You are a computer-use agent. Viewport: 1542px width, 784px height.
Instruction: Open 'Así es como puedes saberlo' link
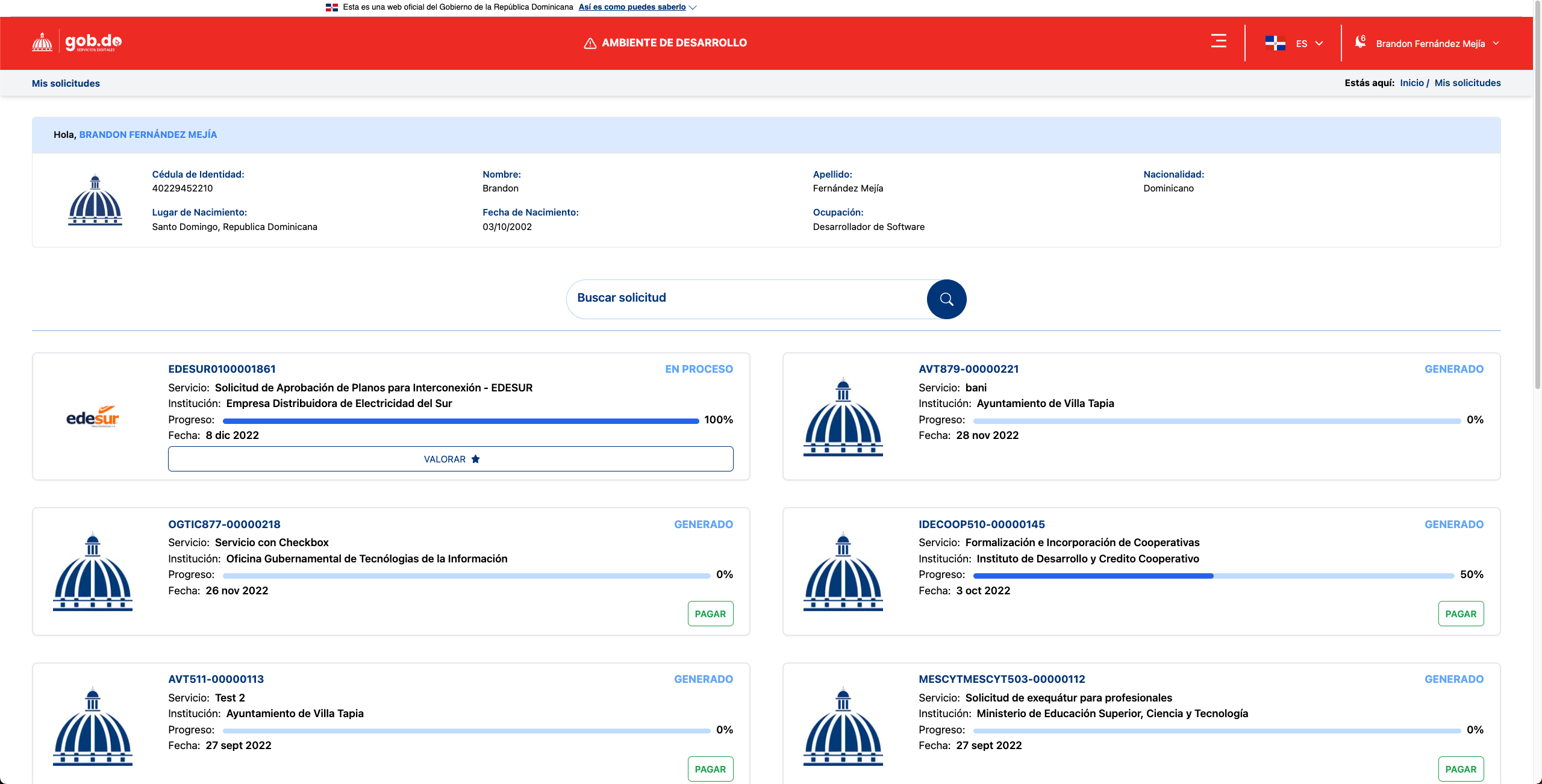tap(632, 7)
